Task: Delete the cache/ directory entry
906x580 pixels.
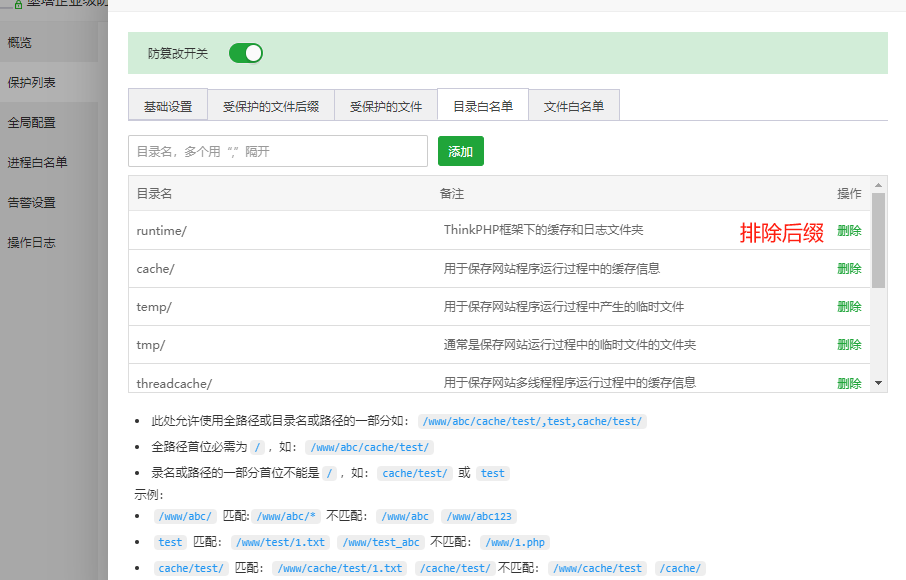Action: [849, 269]
